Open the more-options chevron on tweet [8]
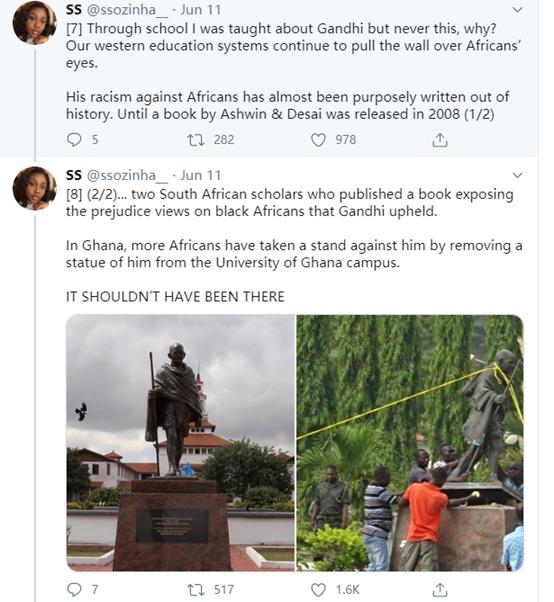The width and height of the screenshot is (554, 602). pos(518,175)
